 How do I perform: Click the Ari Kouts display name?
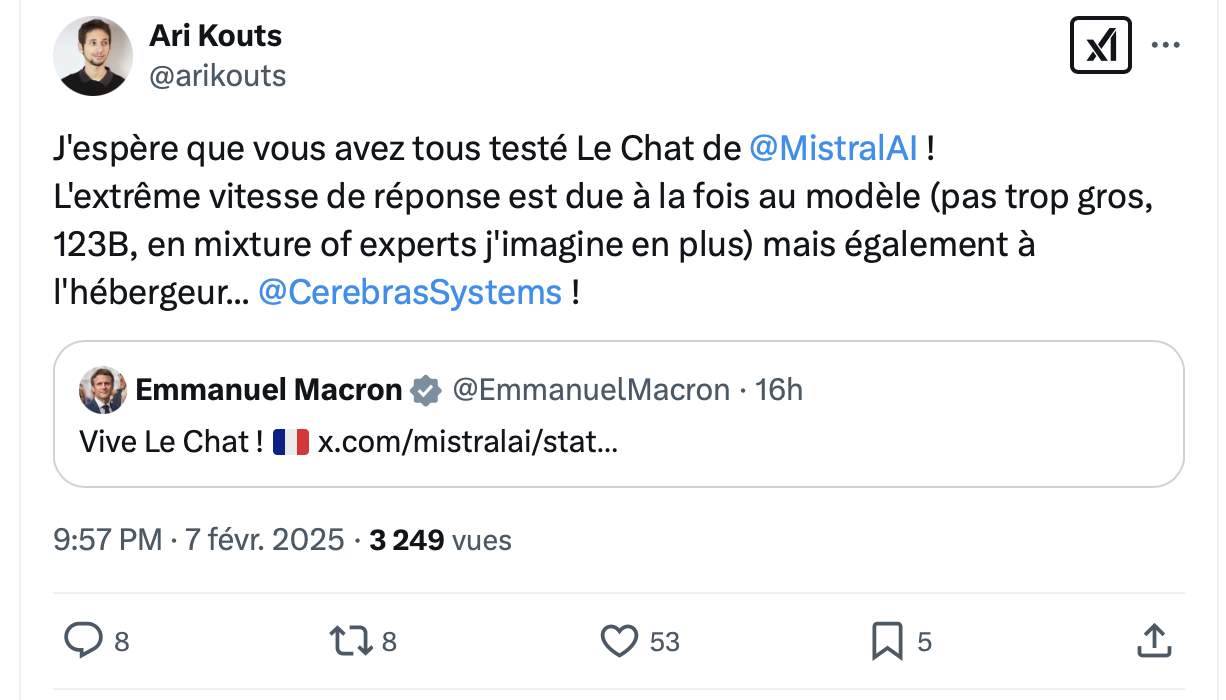(215, 36)
